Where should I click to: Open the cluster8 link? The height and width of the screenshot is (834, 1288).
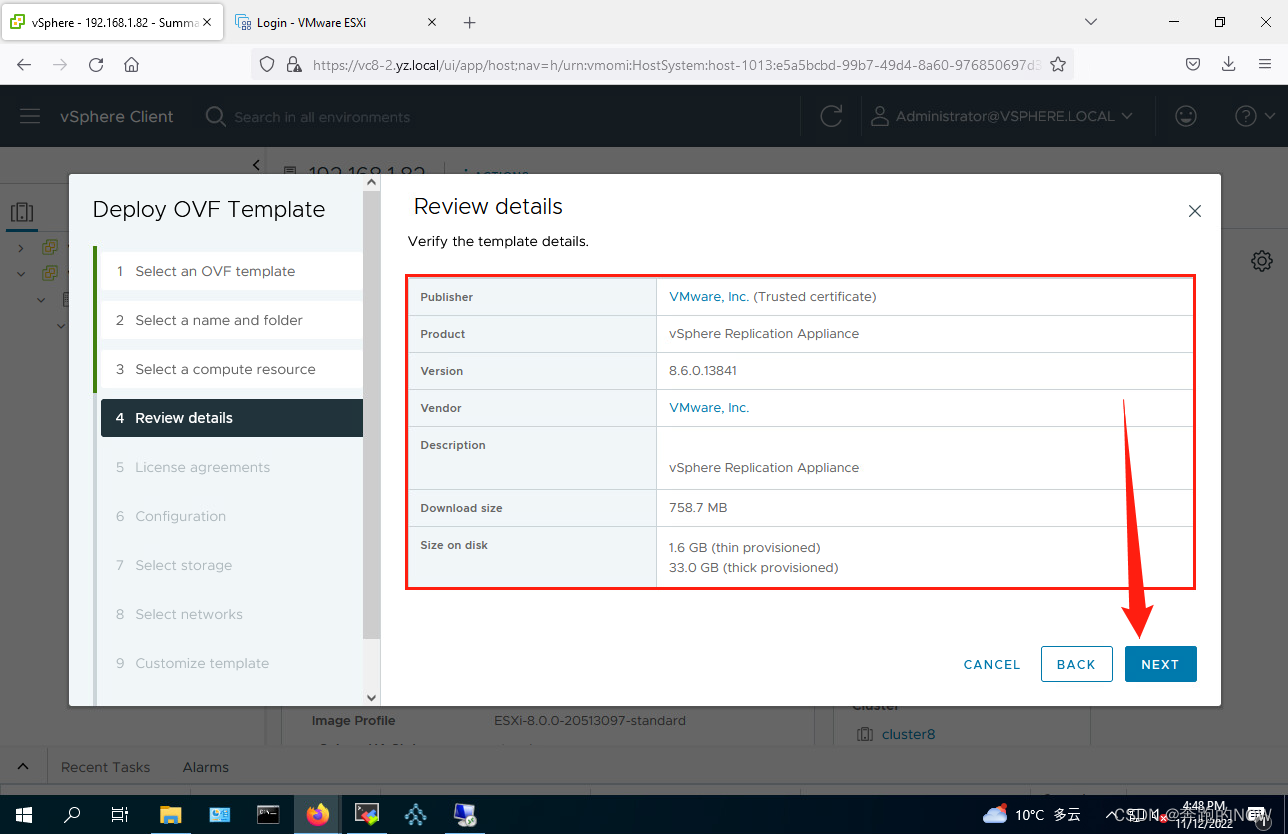tap(908, 734)
